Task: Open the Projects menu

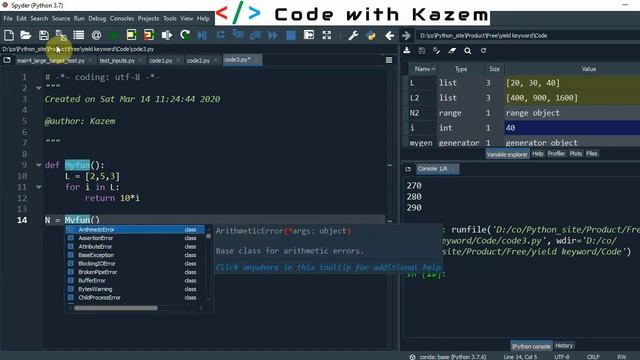Action: coord(148,18)
